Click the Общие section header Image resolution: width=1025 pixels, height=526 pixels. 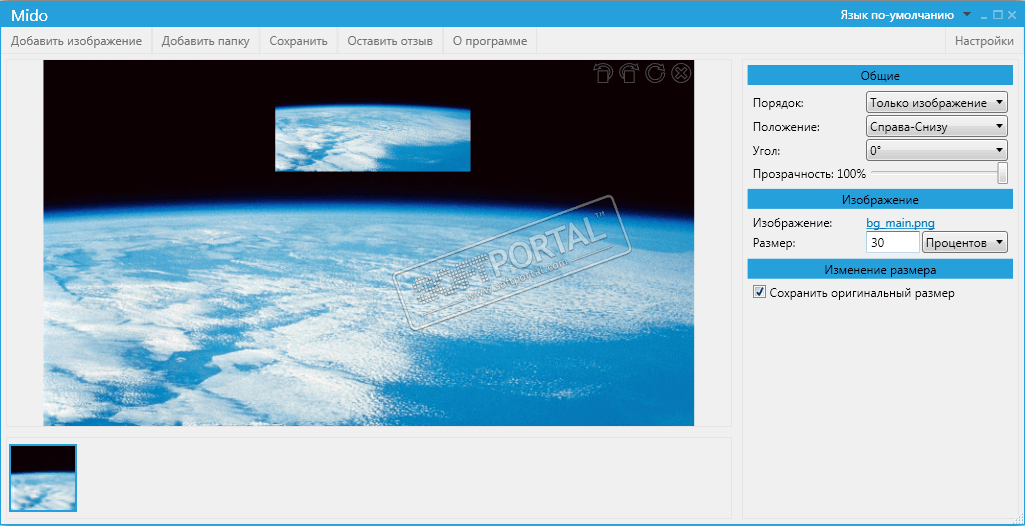coord(880,76)
